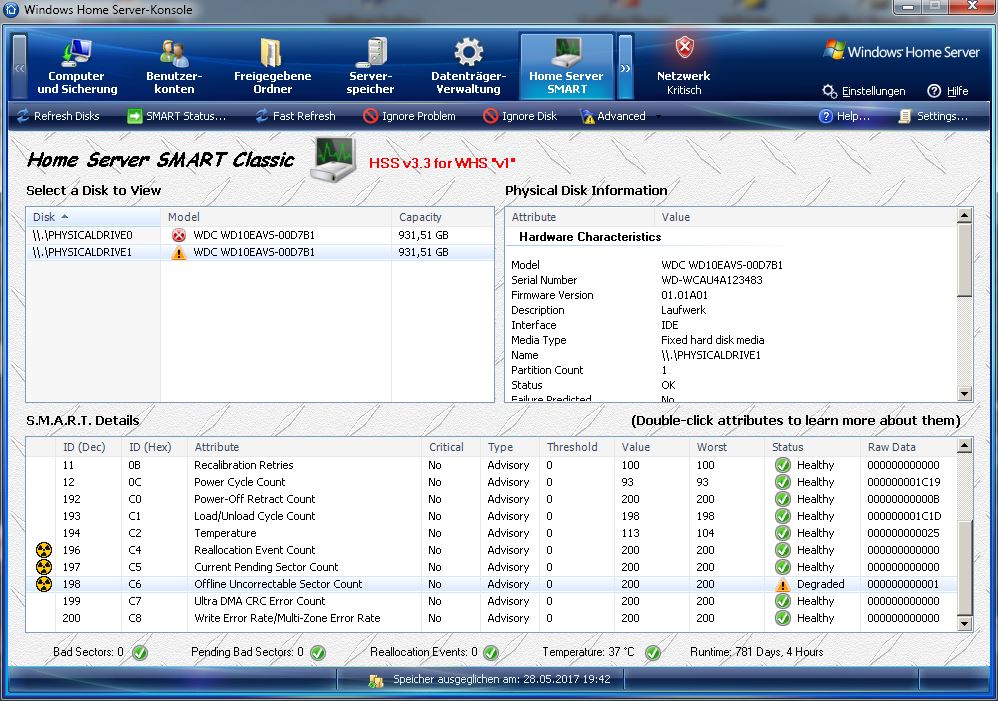998x701 pixels.
Task: Click scroll up arrow in Physical Disk Information
Action: [x=964, y=216]
